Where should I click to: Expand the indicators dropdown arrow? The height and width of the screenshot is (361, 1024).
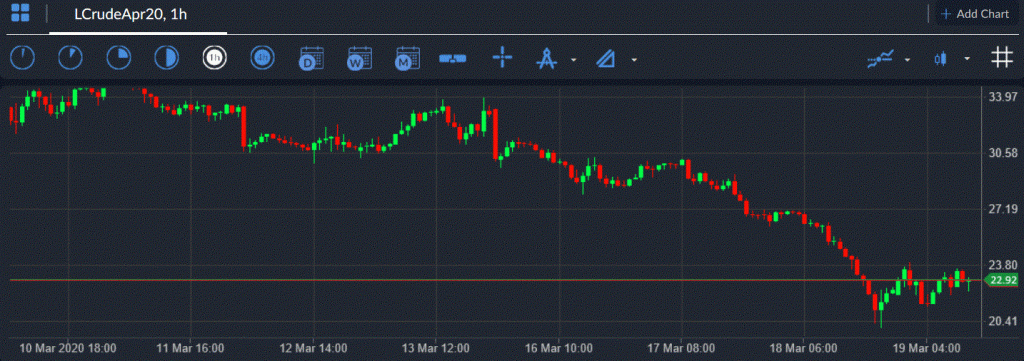pyautogui.click(x=907, y=59)
